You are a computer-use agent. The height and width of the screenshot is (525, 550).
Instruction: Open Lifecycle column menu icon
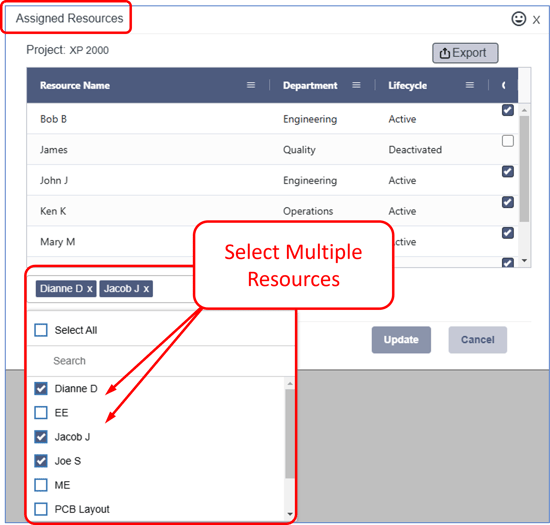[x=470, y=85]
